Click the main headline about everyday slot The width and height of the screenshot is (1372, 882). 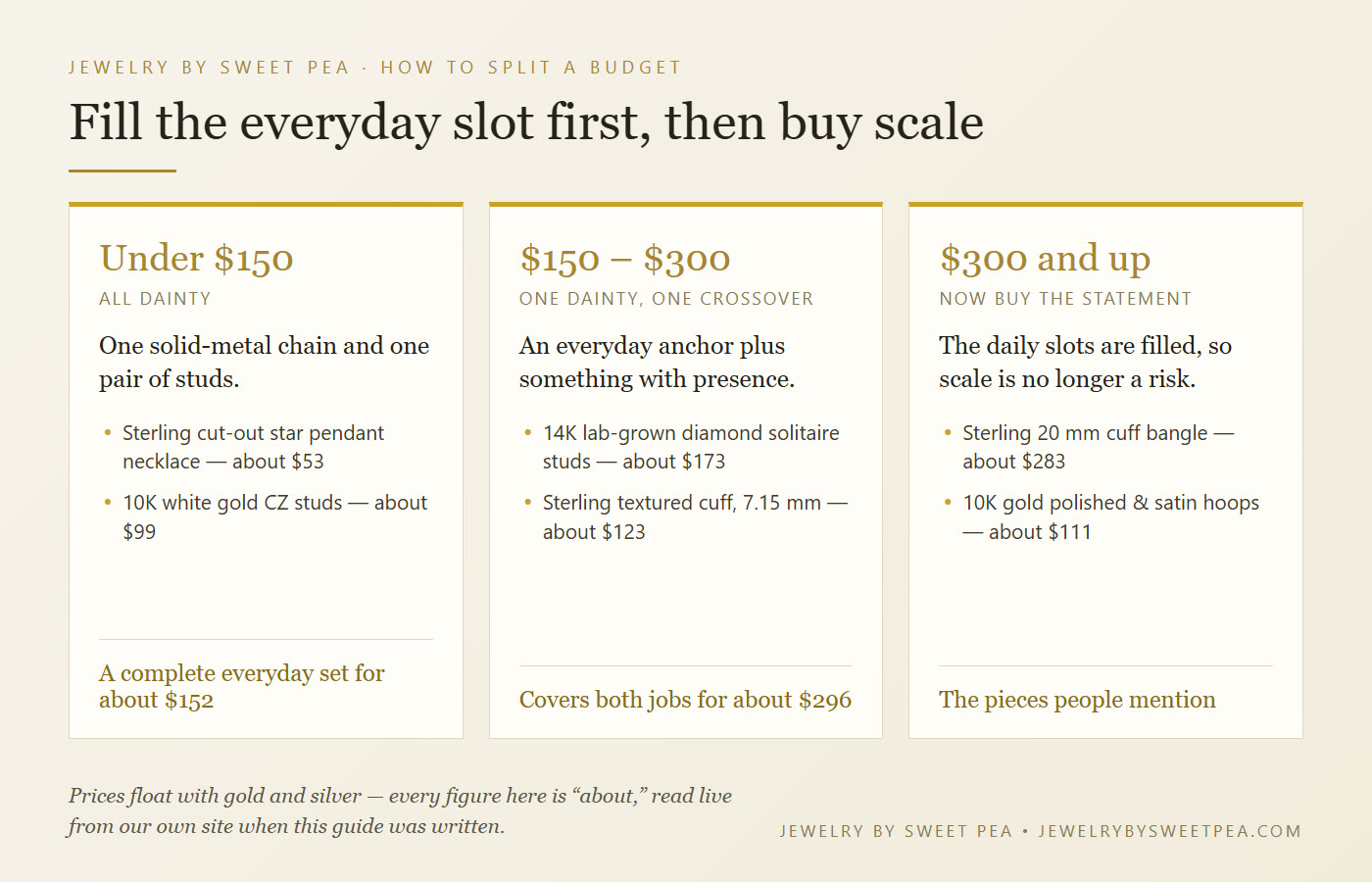(526, 123)
